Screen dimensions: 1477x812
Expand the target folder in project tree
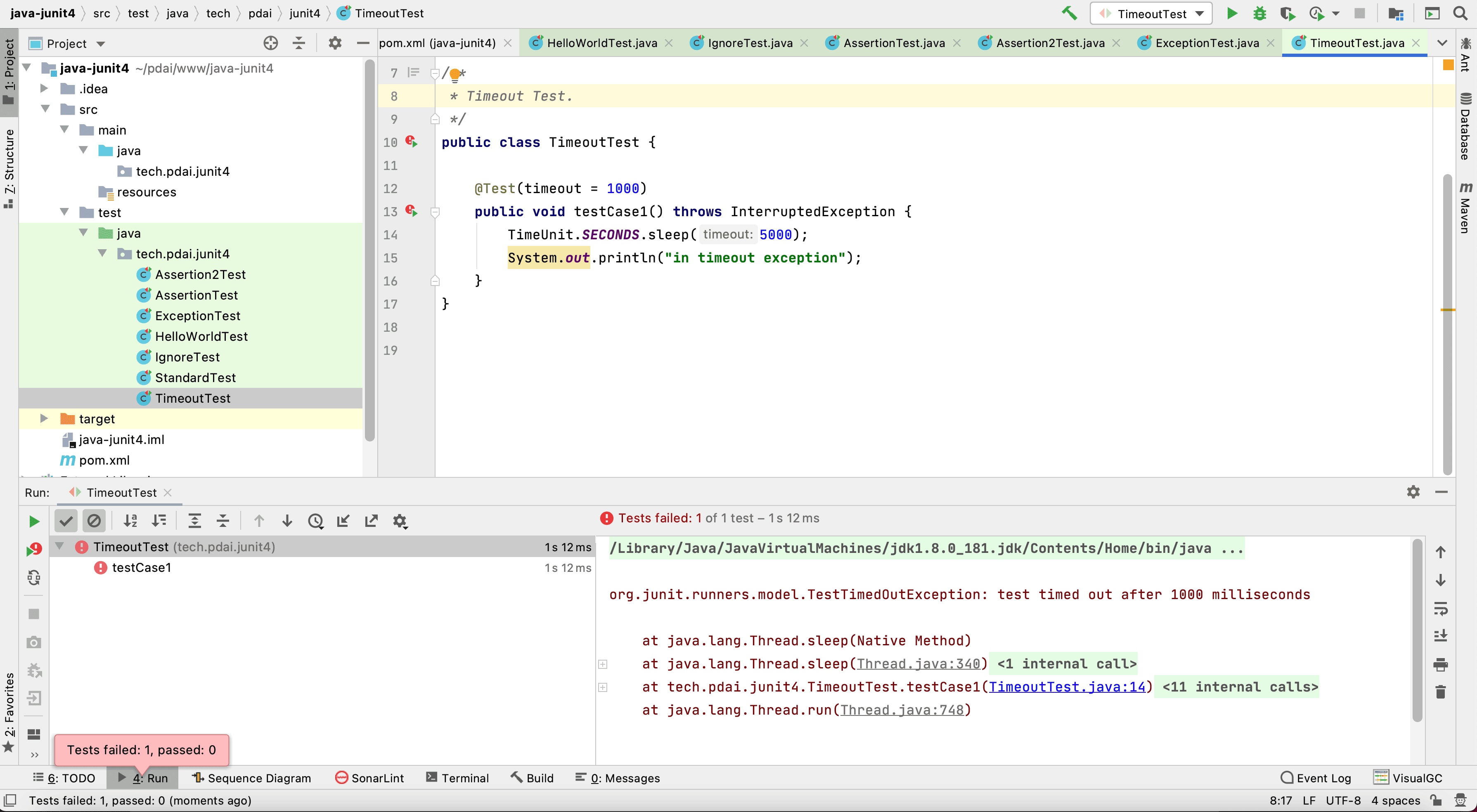(x=44, y=419)
